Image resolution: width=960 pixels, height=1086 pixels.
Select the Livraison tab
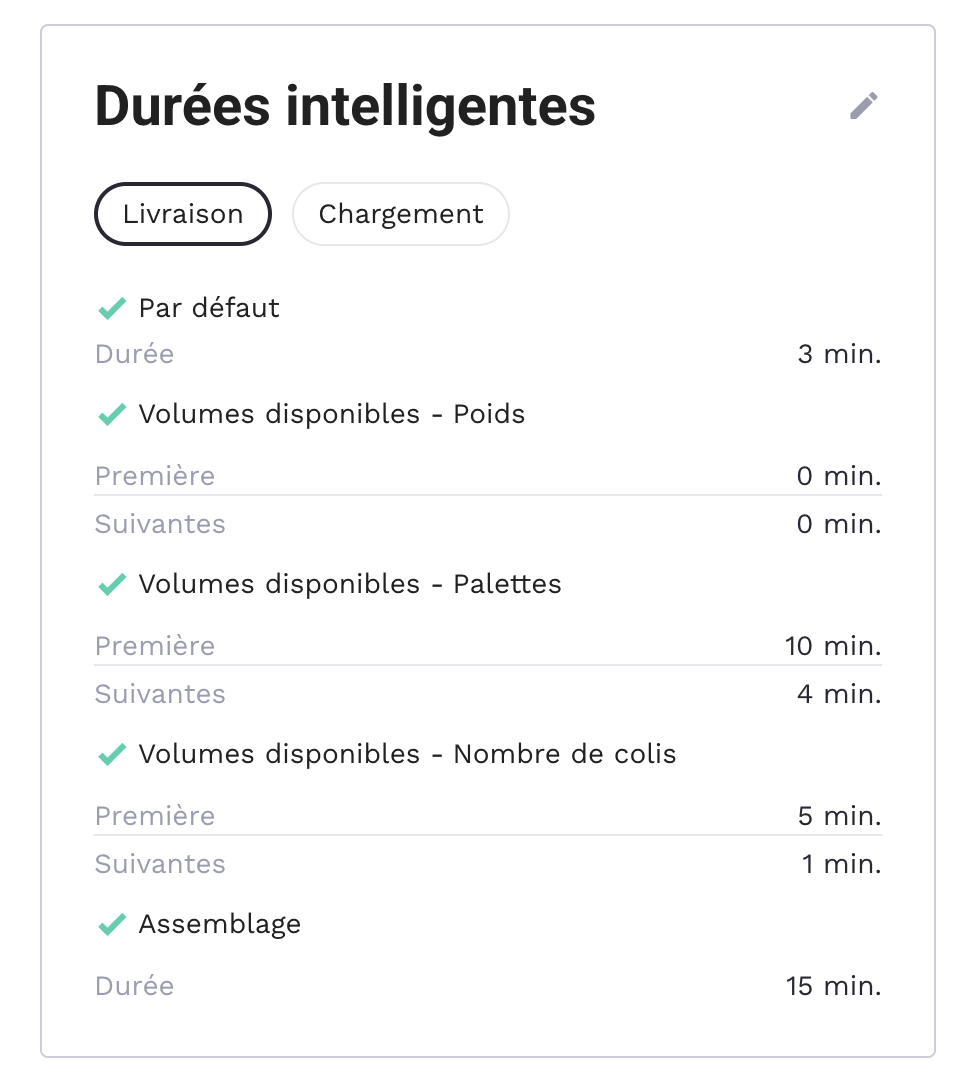[x=183, y=214]
